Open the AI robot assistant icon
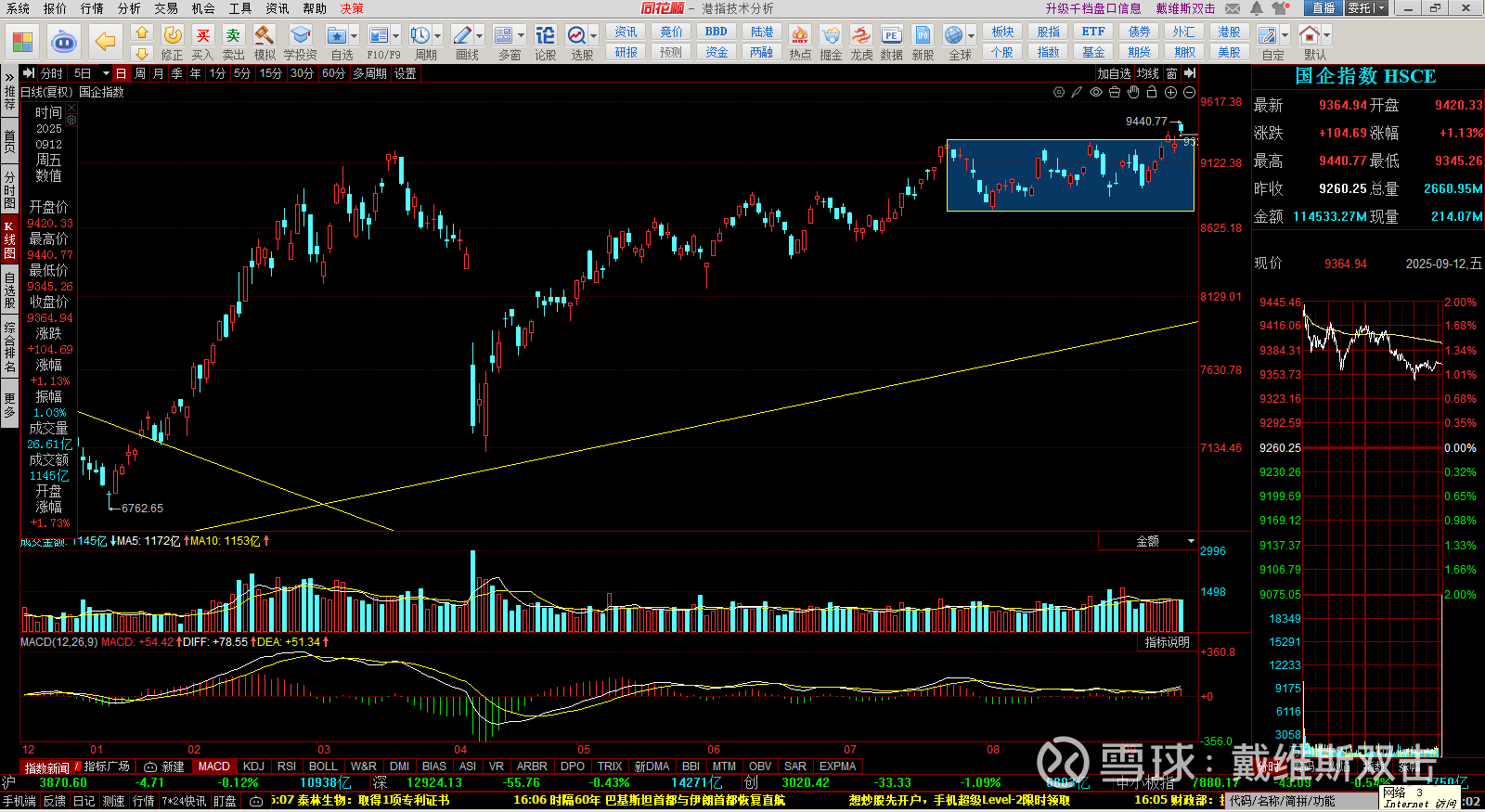 [x=63, y=42]
